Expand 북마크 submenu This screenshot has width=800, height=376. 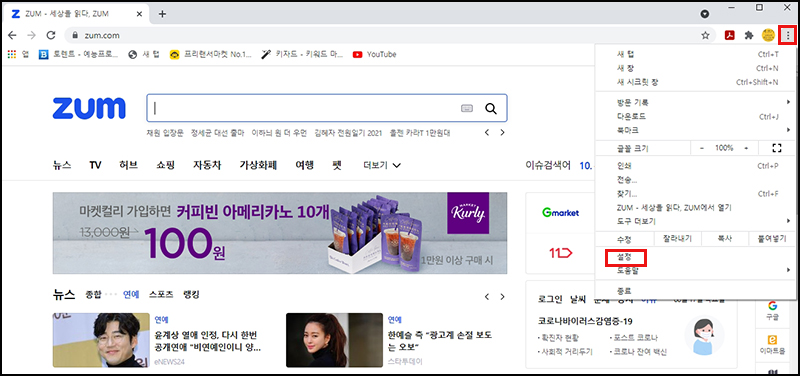tap(695, 130)
